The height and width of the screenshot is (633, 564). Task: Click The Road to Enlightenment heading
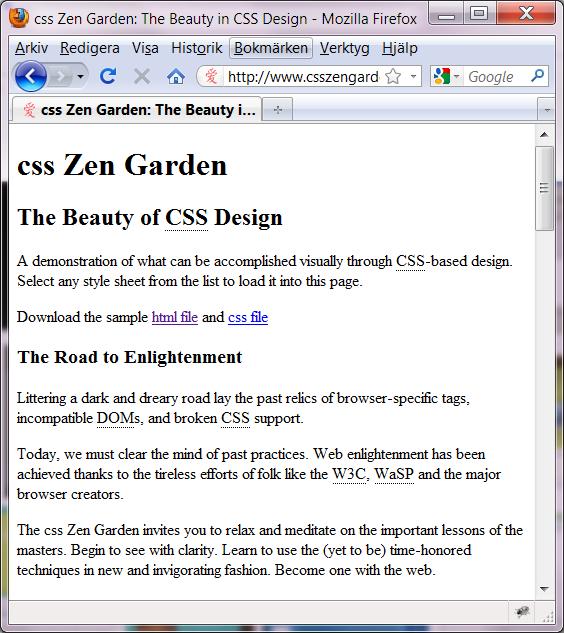point(130,357)
